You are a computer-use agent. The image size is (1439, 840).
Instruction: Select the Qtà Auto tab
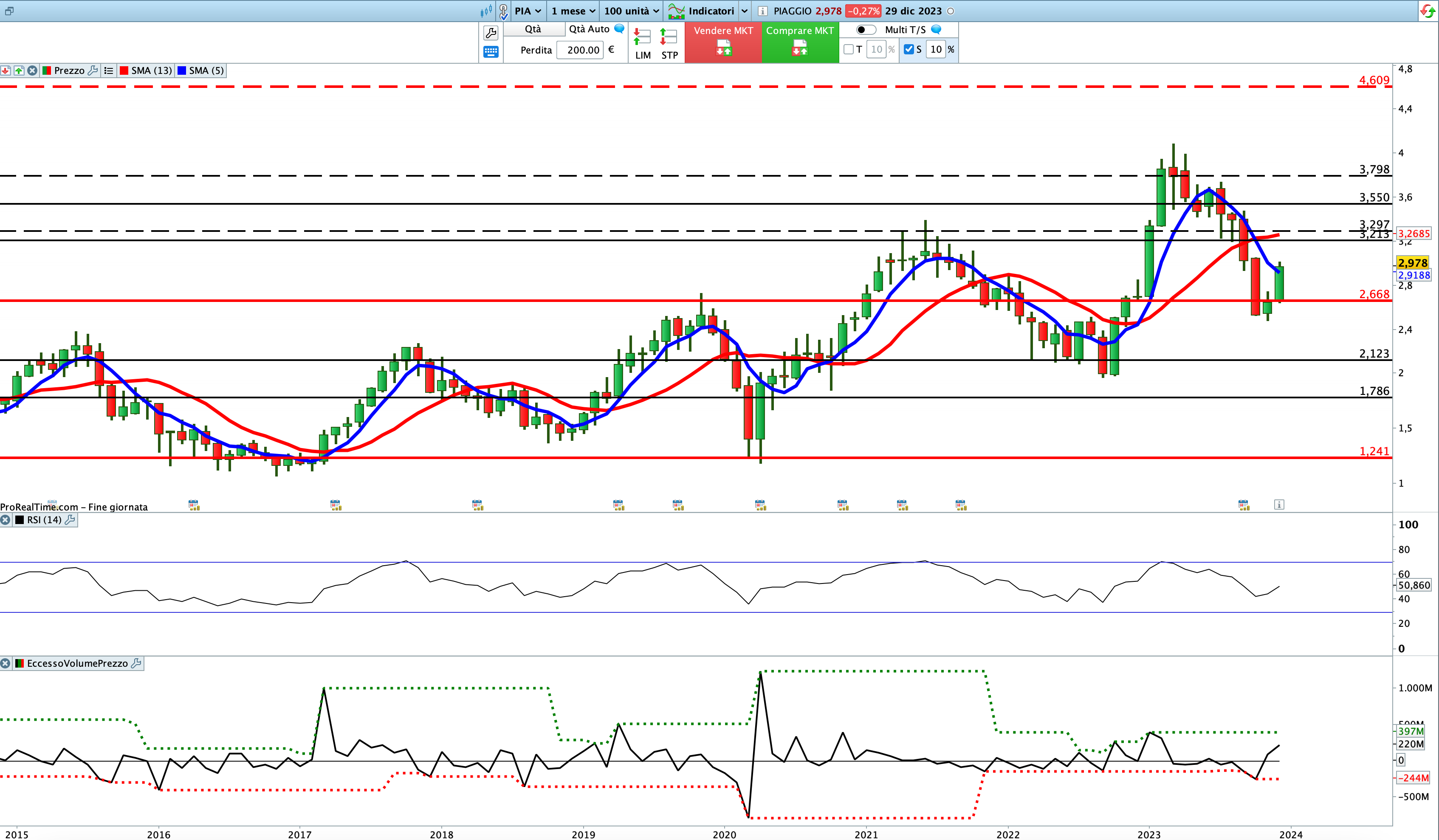point(589,29)
